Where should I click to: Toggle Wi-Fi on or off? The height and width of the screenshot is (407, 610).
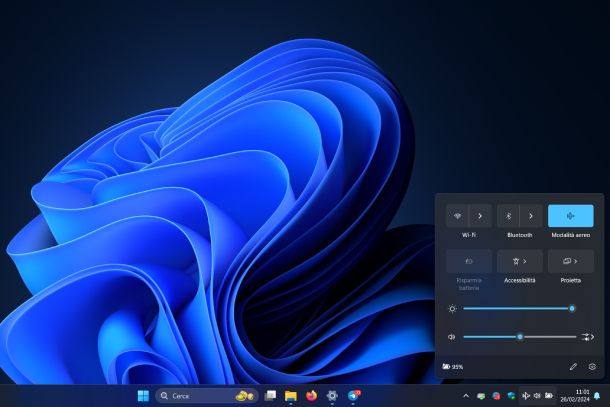459,215
